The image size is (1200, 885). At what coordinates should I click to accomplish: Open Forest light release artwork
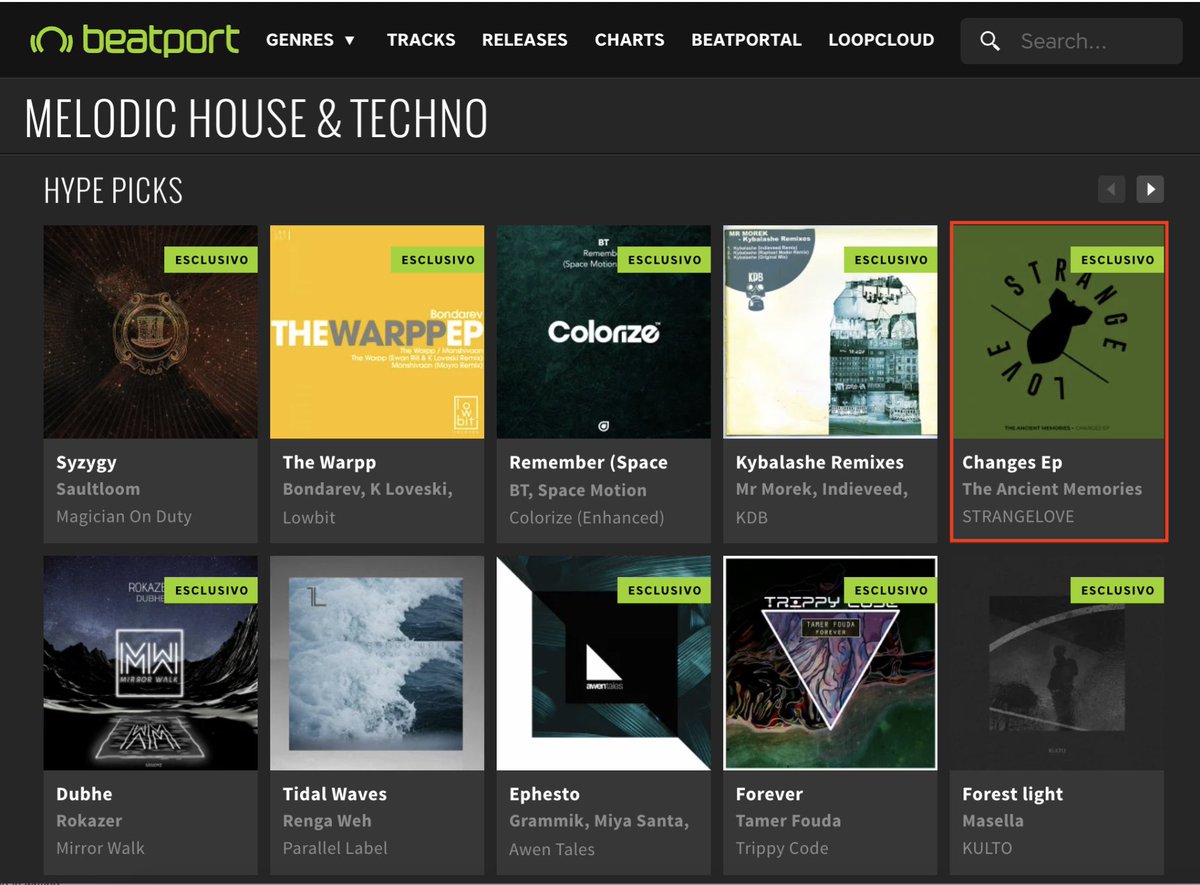click(x=1057, y=663)
